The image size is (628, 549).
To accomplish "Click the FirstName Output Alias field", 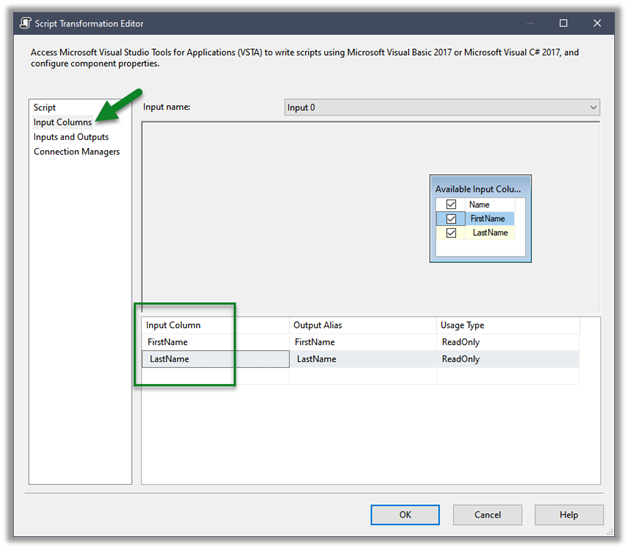I will 361,342.
